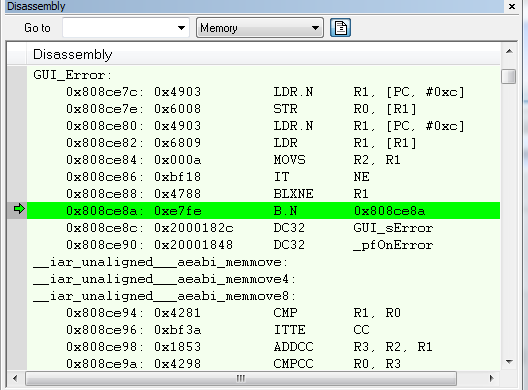The height and width of the screenshot is (390, 528).
Task: Select the highlighted B.N 0x808ce8a line
Action: click(263, 211)
